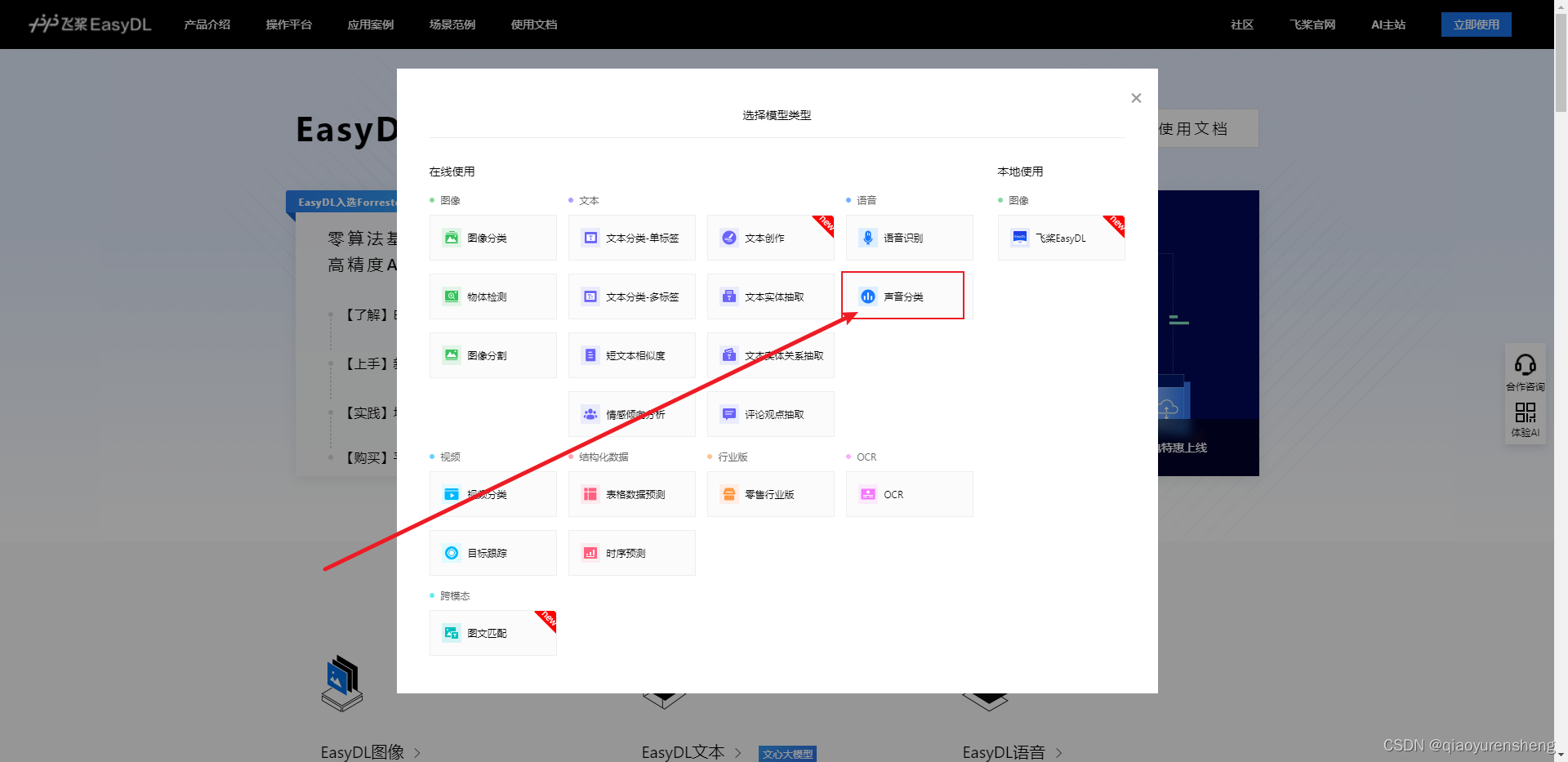Click the 图像分类 icon
This screenshot has width=1568, height=762.
(452, 238)
